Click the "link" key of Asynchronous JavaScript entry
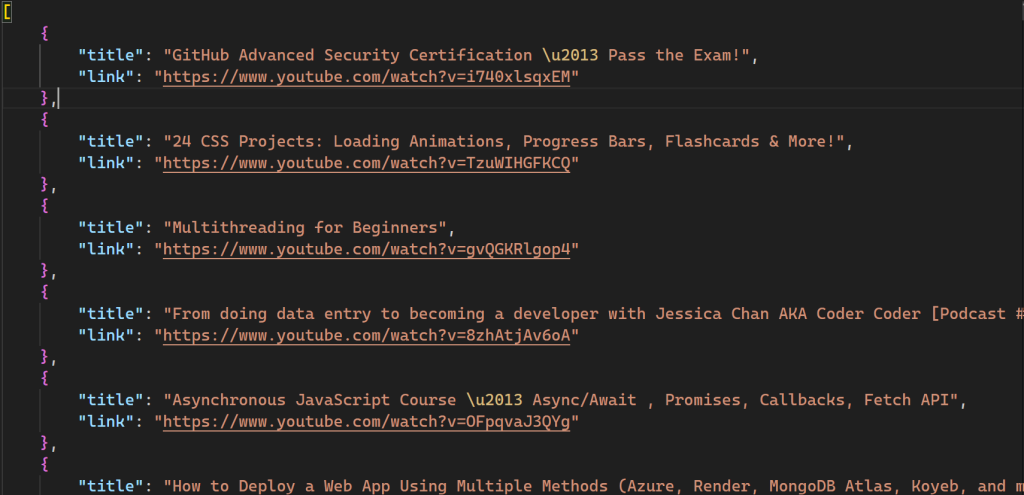The image size is (1024, 495). click(x=106, y=422)
